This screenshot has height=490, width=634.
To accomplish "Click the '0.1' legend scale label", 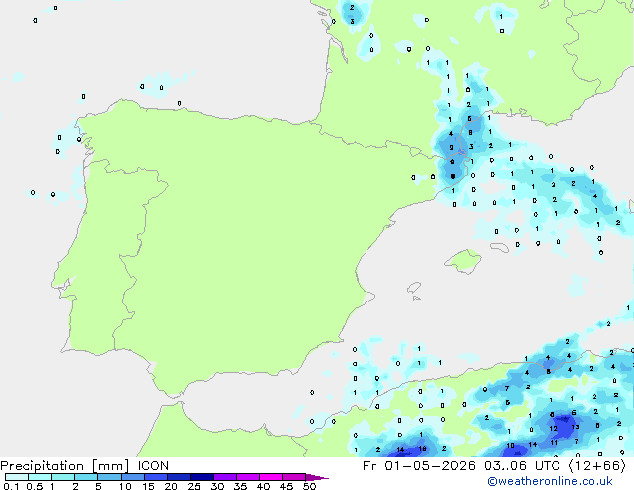I will 11,486.
